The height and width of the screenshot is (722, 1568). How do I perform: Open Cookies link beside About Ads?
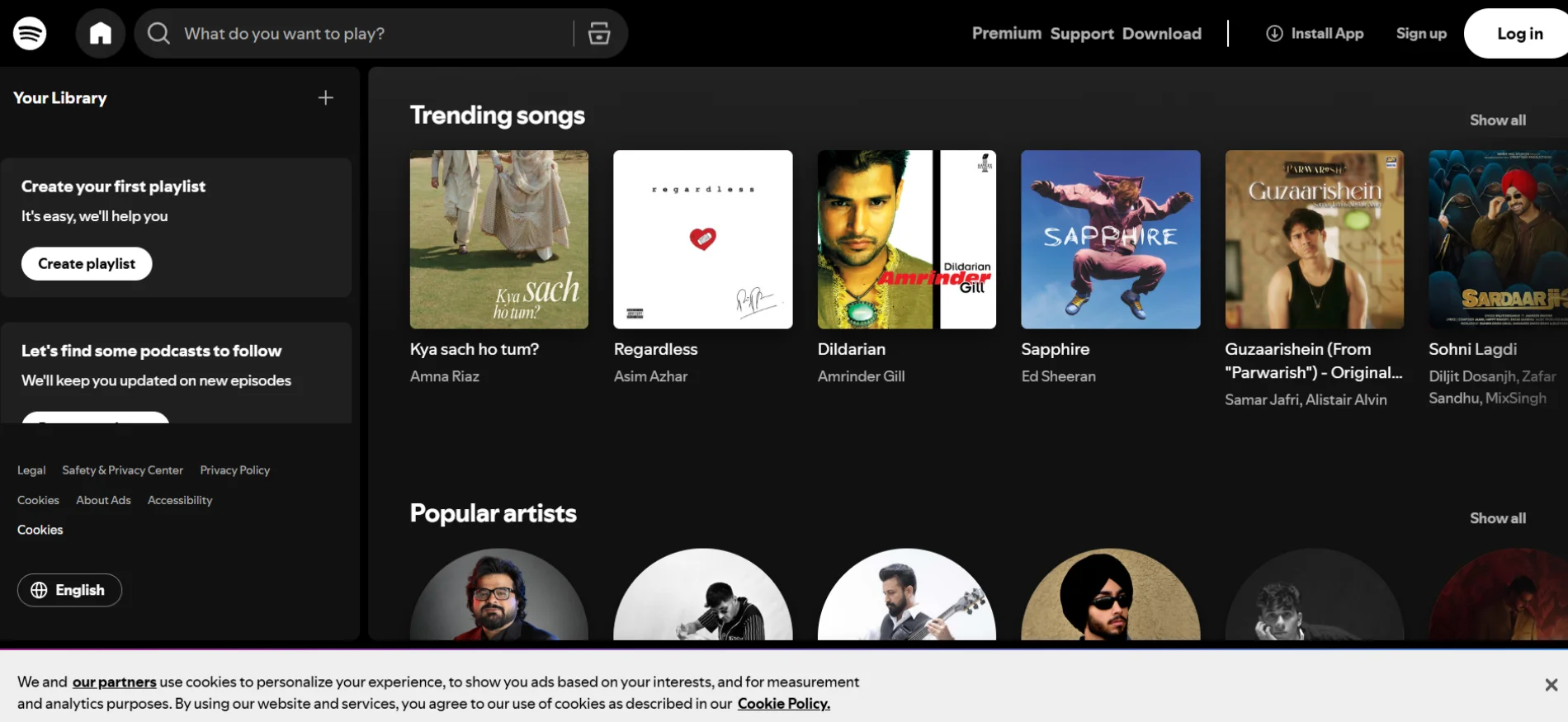click(x=38, y=500)
